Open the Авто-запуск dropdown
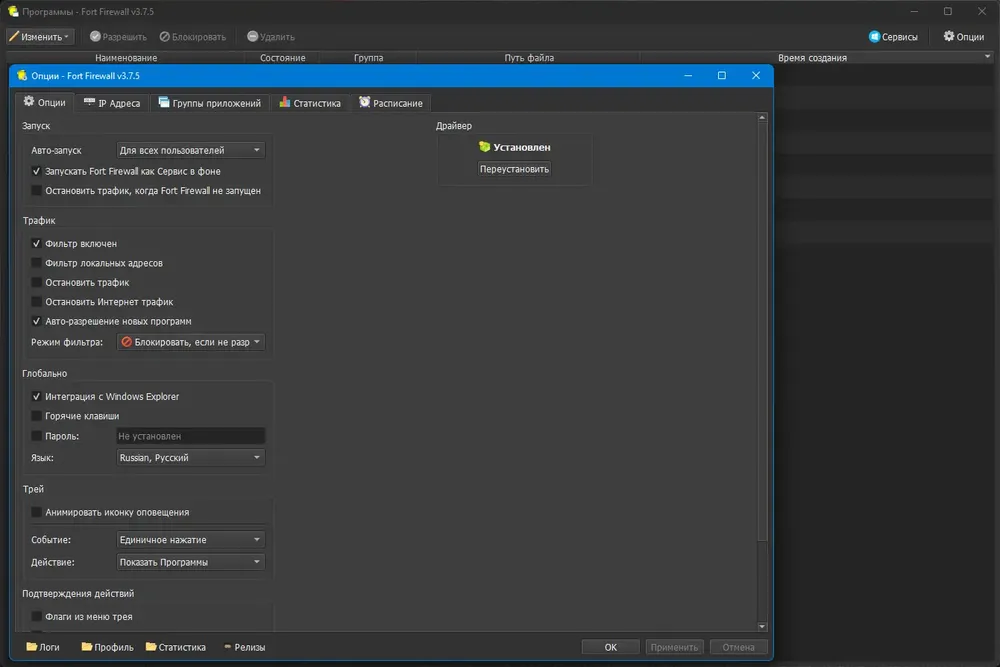Viewport: 1000px width, 667px height. click(x=191, y=150)
